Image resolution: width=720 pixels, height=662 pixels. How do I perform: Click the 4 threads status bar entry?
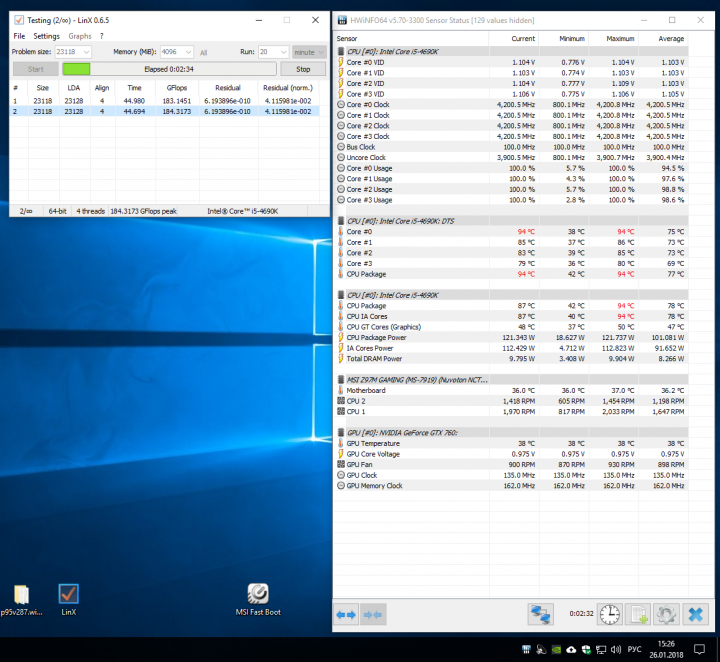click(90, 211)
